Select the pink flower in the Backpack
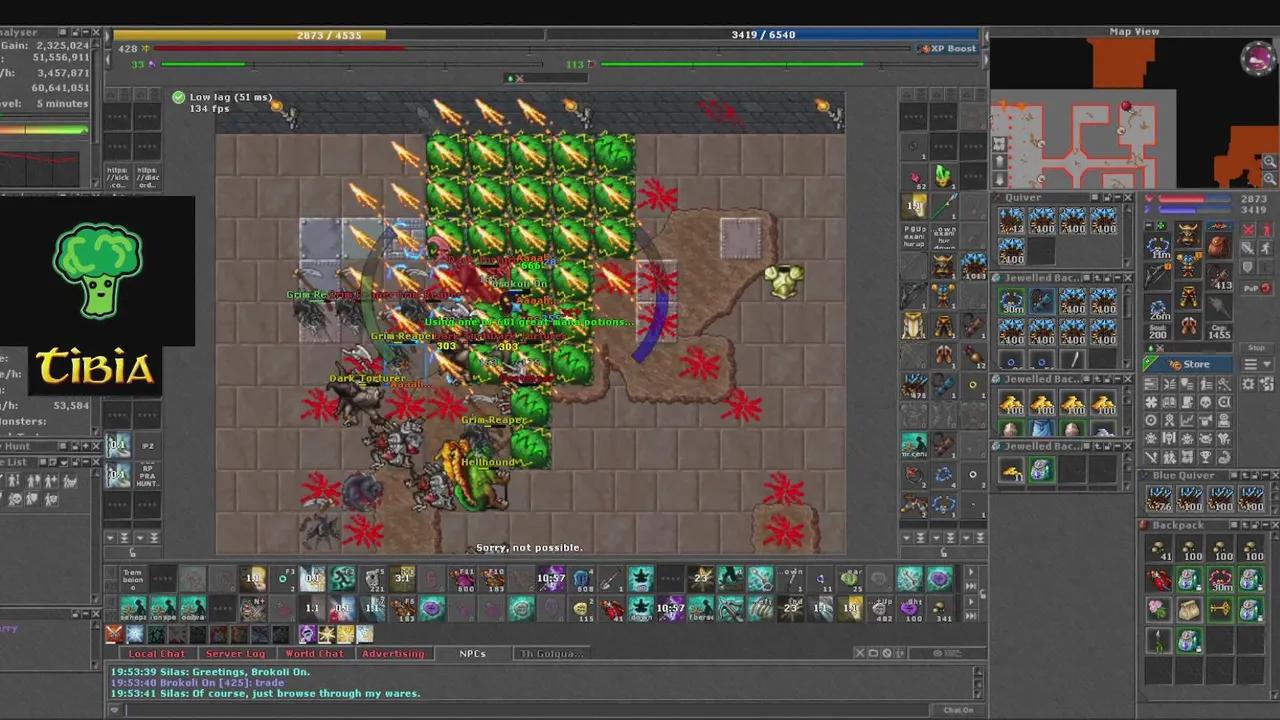This screenshot has height=720, width=1280. (1159, 609)
